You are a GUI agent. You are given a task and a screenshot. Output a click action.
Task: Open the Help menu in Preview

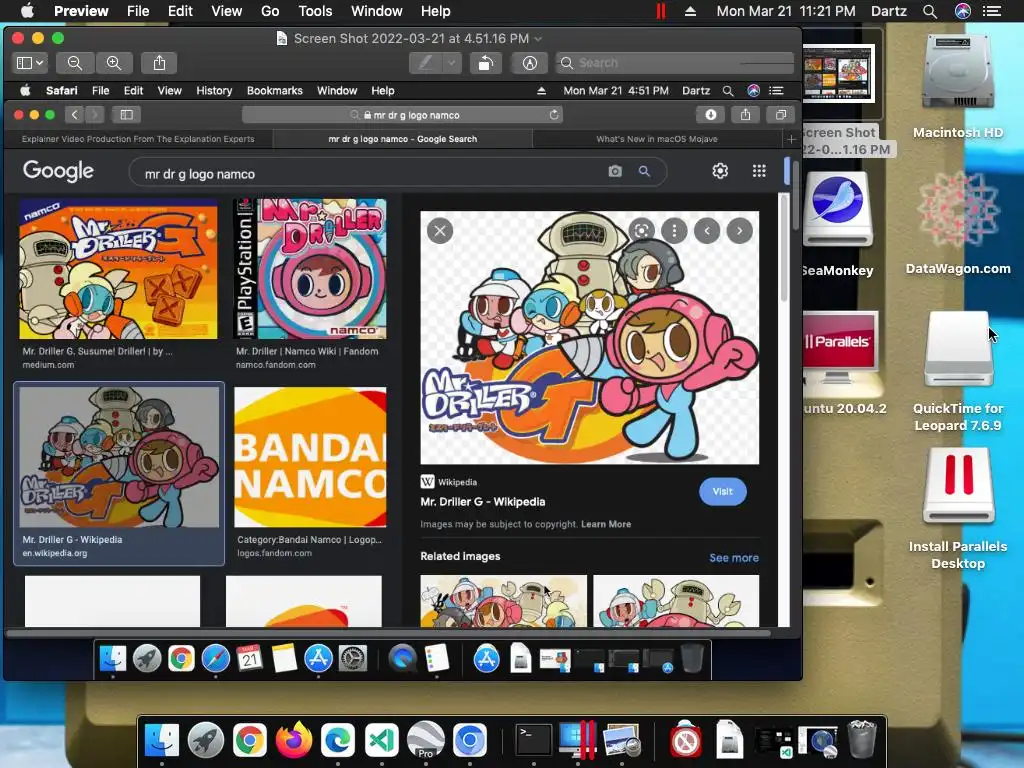click(x=436, y=11)
